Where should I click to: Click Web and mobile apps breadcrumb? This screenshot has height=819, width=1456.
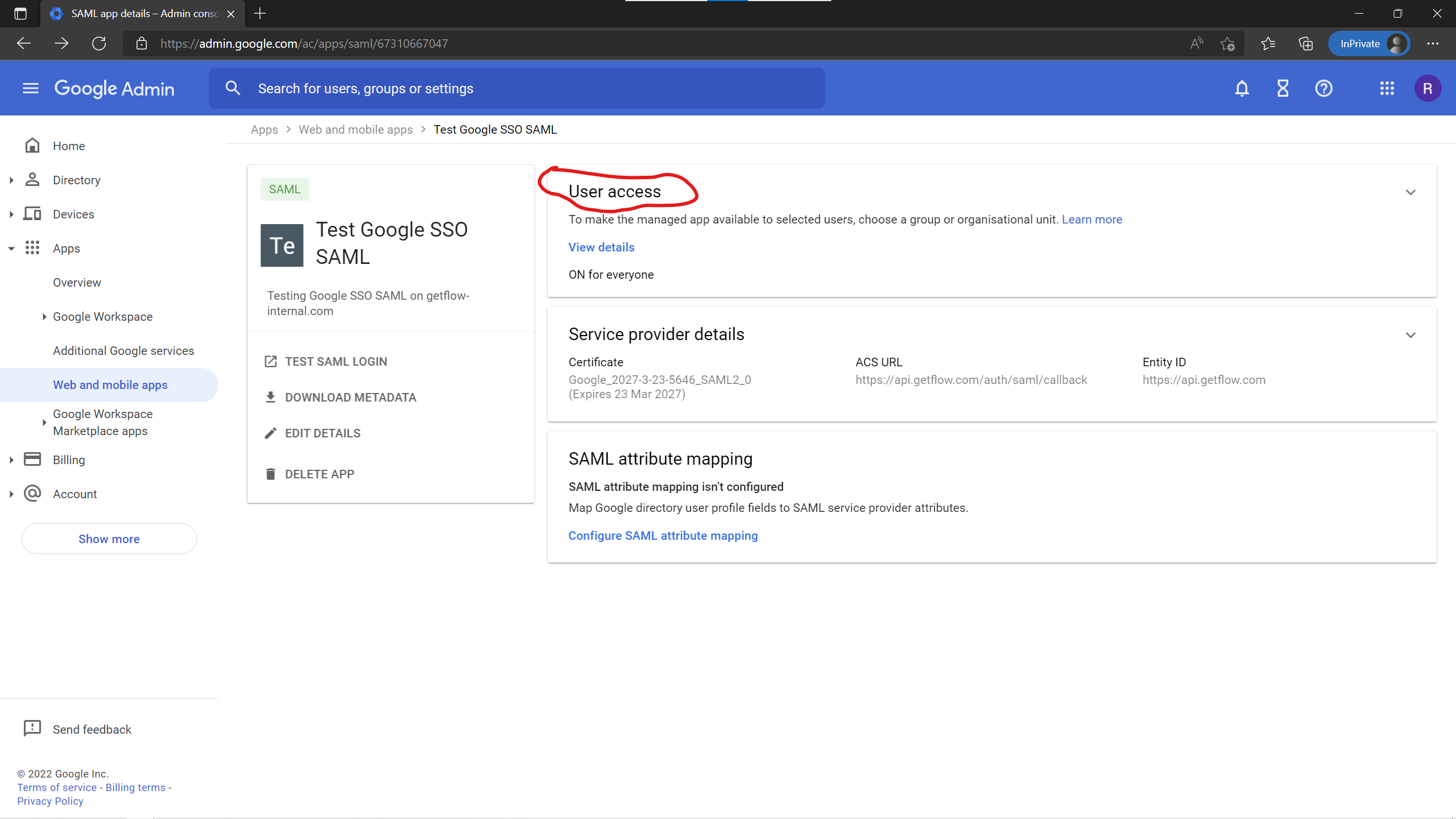click(356, 130)
